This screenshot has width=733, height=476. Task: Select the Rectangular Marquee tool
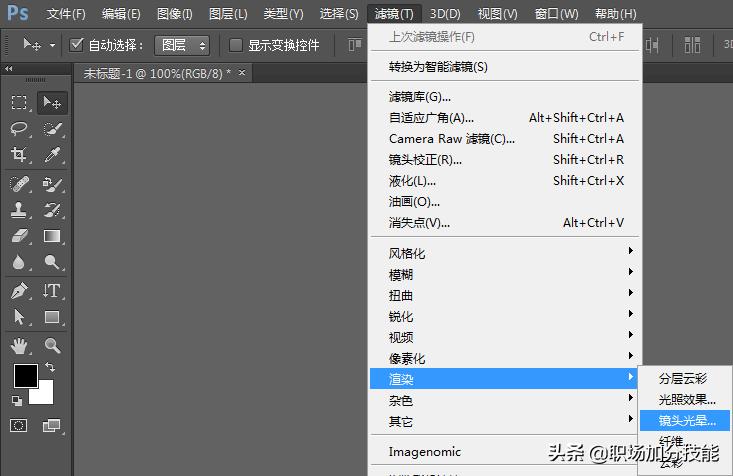(x=19, y=102)
